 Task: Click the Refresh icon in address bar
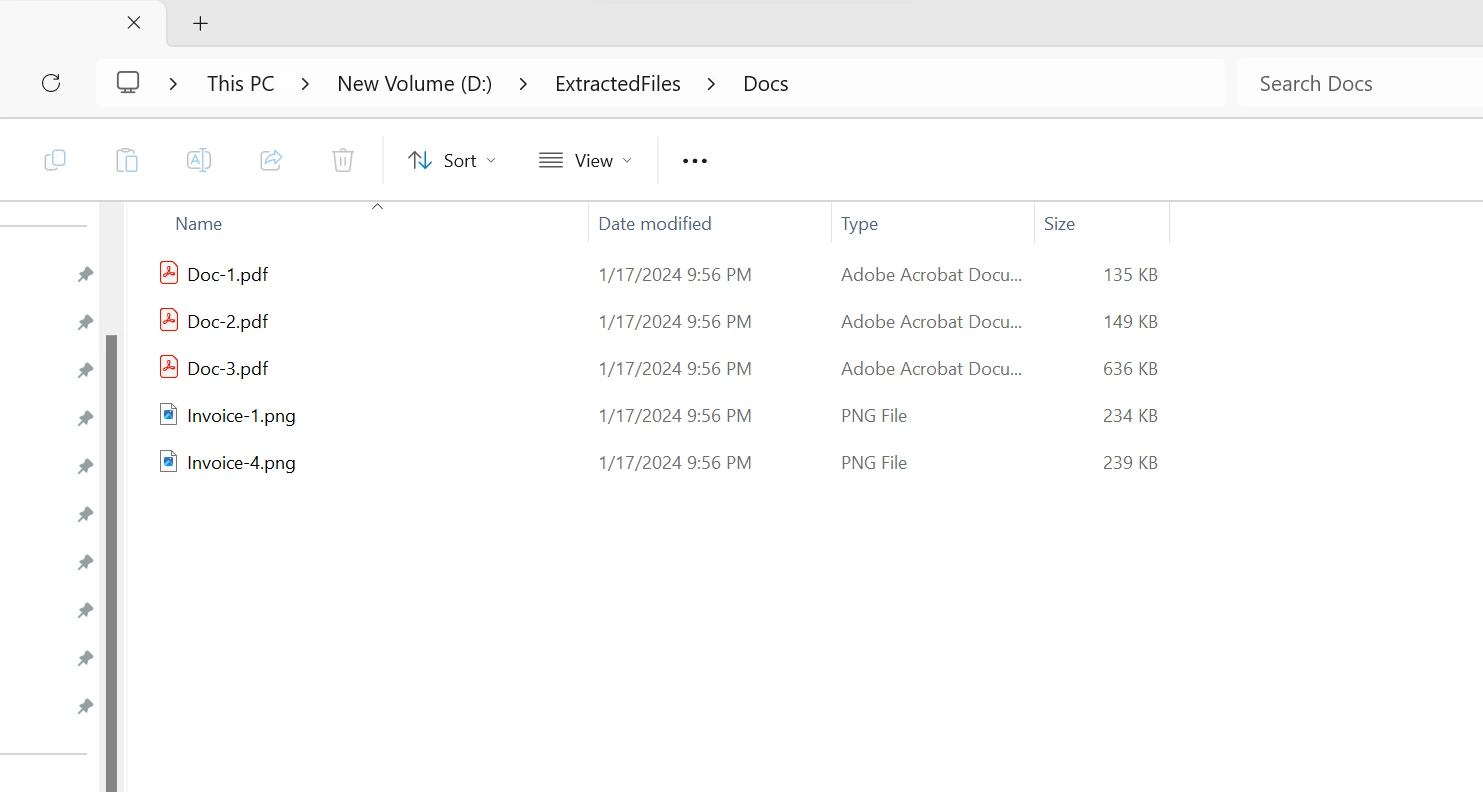(x=51, y=83)
